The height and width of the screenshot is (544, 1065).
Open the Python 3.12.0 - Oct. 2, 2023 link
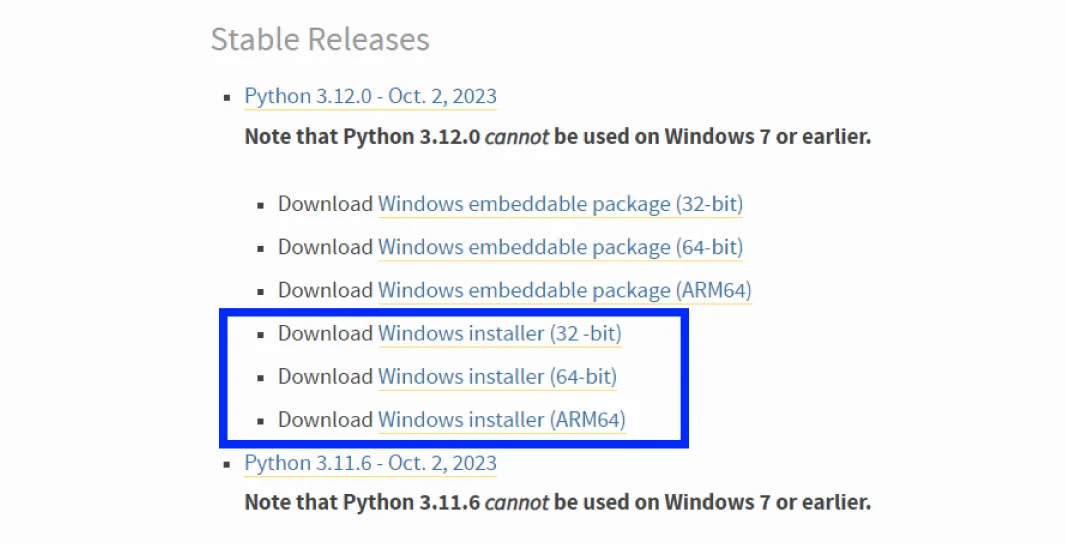pyautogui.click(x=370, y=97)
